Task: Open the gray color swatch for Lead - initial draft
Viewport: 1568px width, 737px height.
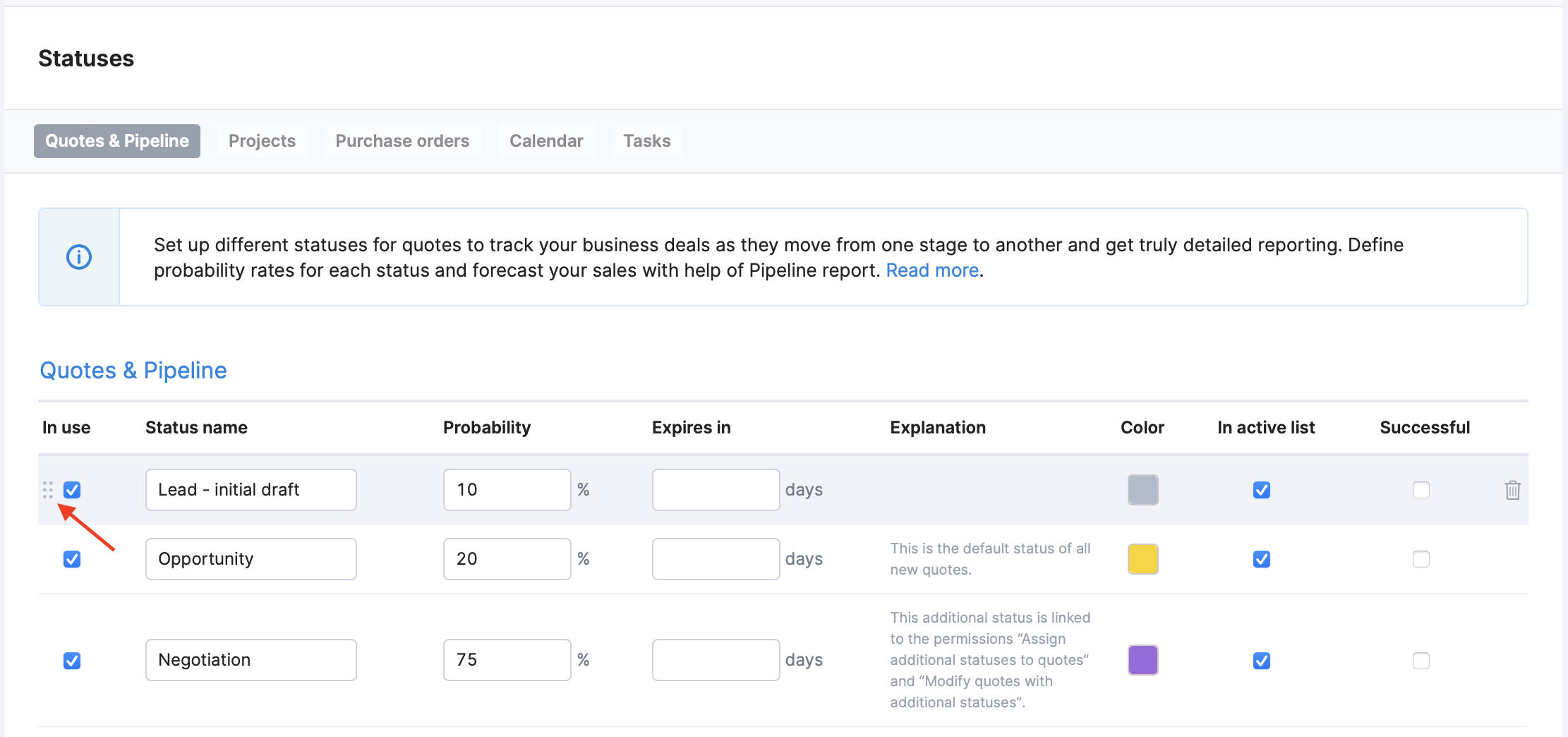Action: 1143,490
